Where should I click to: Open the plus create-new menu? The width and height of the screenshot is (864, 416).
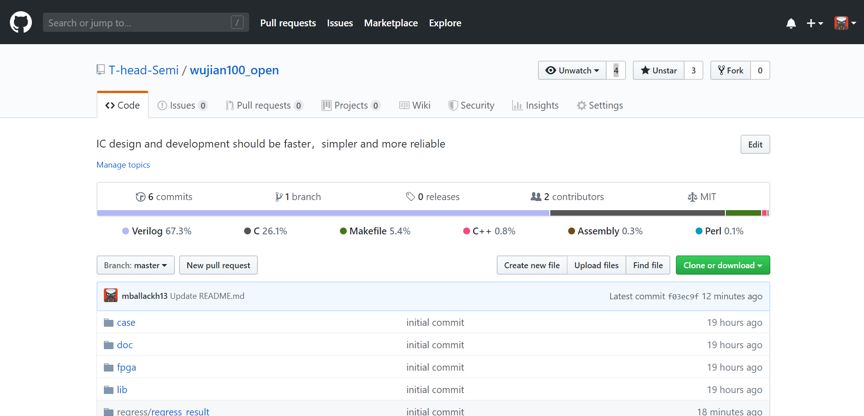[x=814, y=23]
